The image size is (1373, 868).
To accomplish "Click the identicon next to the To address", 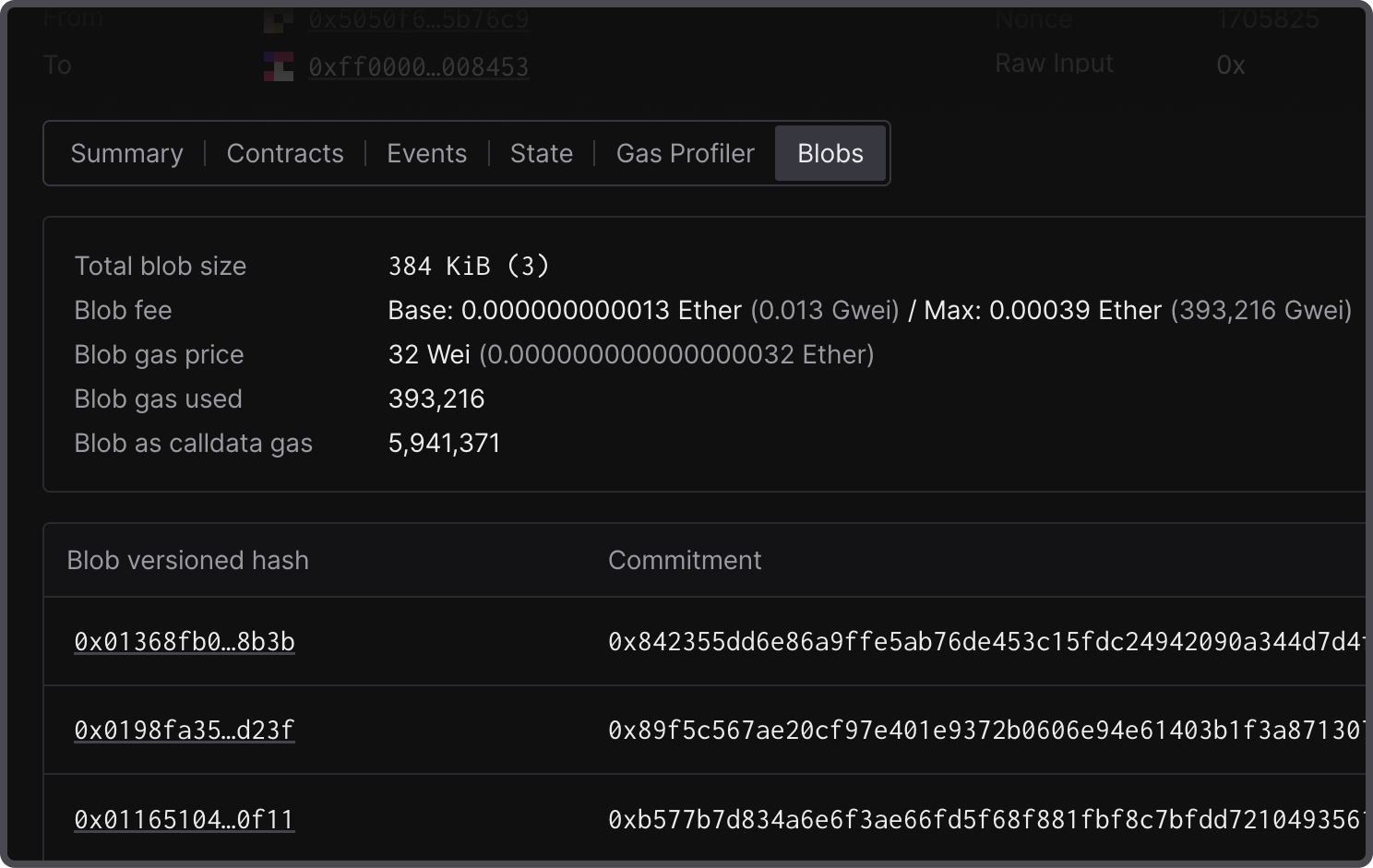I will (278, 66).
